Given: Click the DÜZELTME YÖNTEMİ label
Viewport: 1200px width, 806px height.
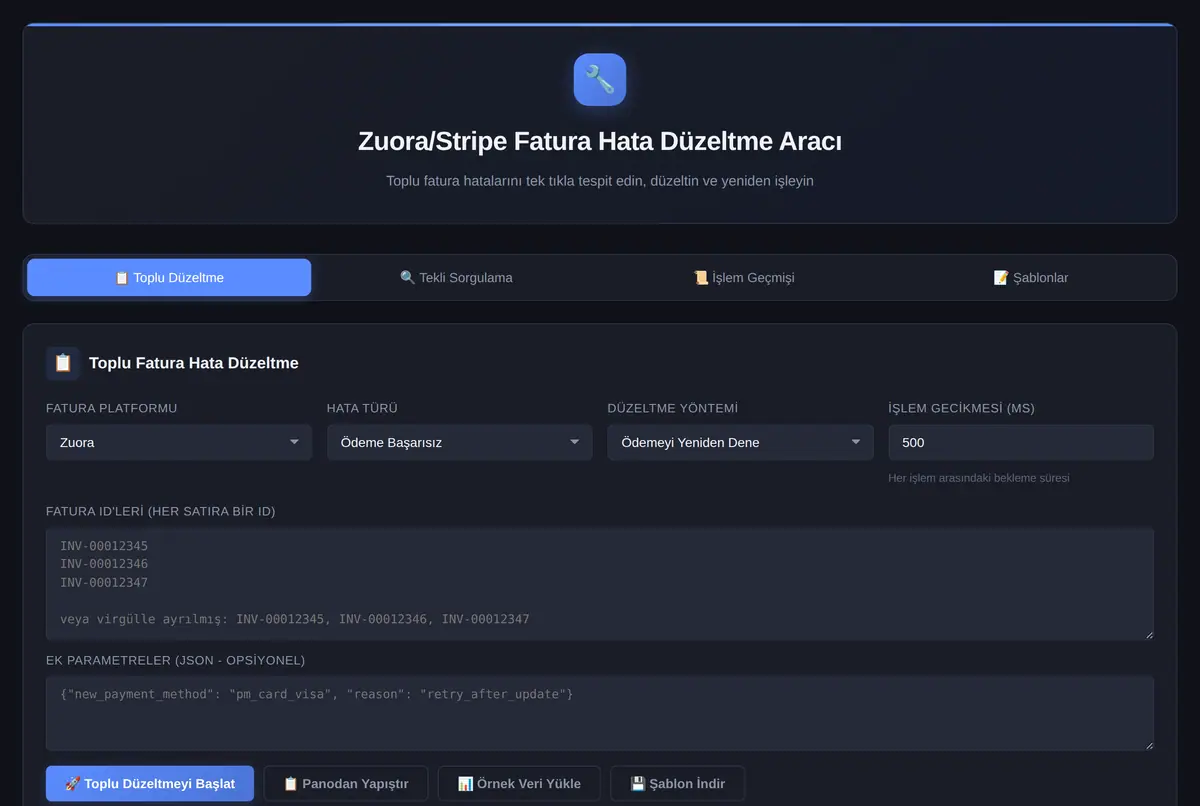Looking at the screenshot, I should coord(673,408).
